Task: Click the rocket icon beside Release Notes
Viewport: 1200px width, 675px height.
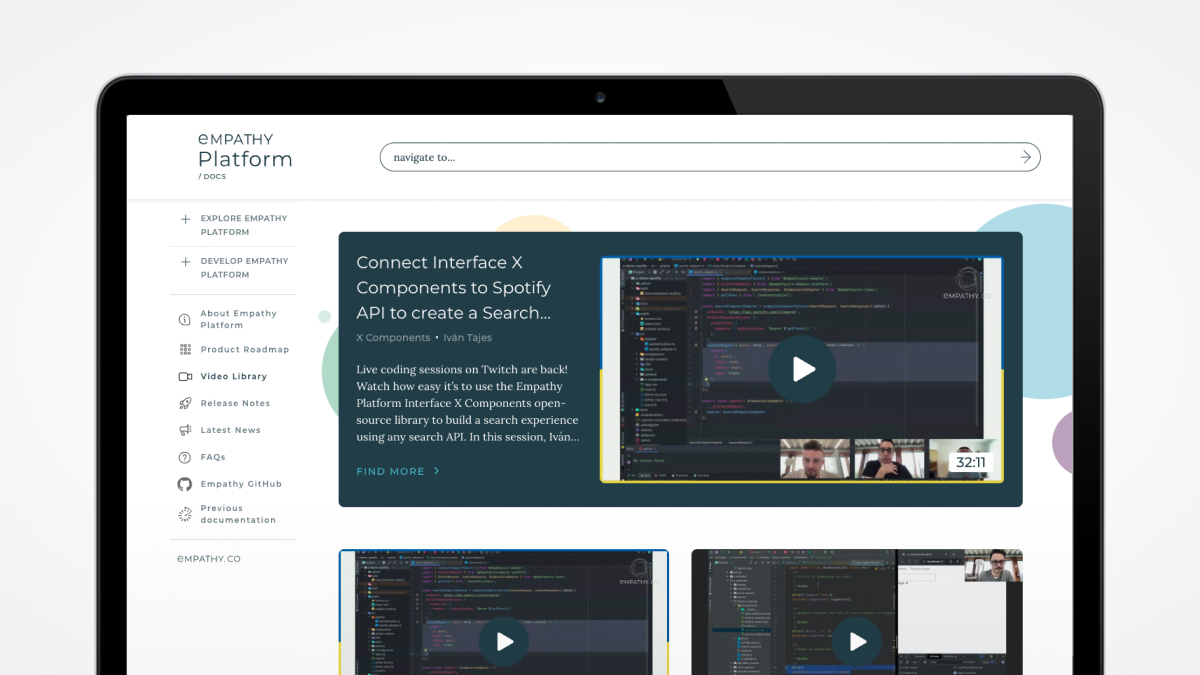Action: (185, 403)
